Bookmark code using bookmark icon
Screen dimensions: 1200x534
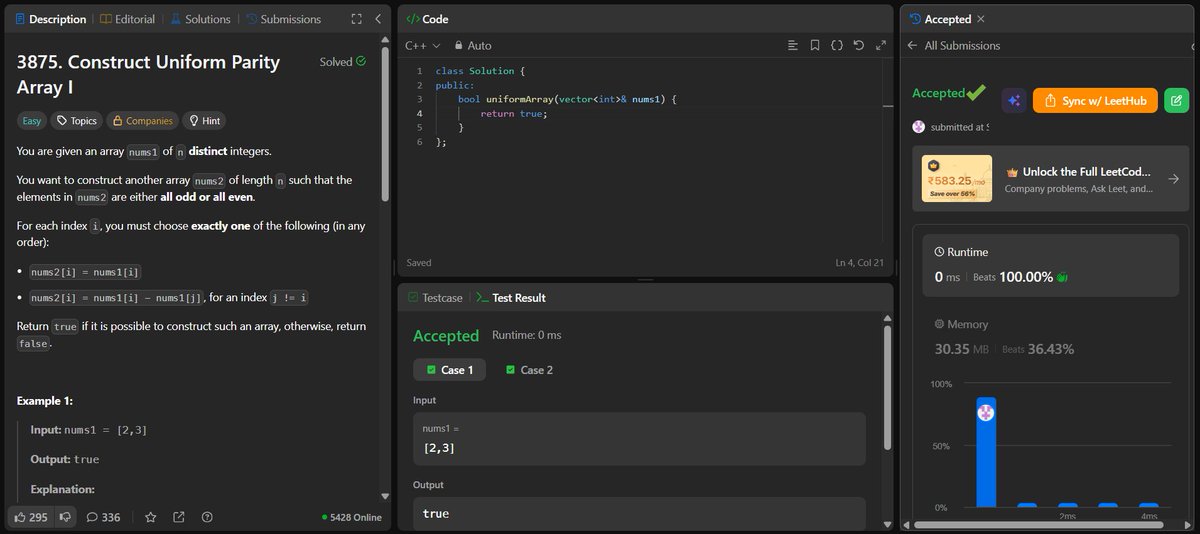point(815,45)
